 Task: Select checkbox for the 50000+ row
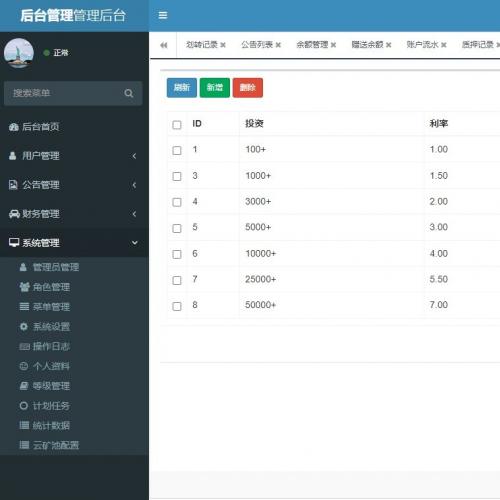[x=177, y=306]
